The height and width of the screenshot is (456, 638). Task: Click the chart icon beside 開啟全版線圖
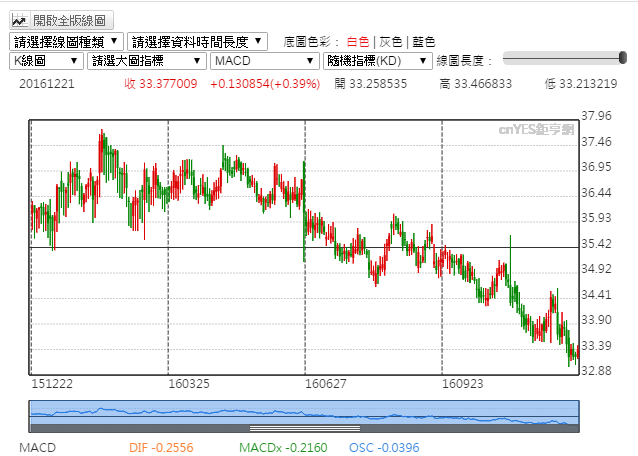point(19,20)
